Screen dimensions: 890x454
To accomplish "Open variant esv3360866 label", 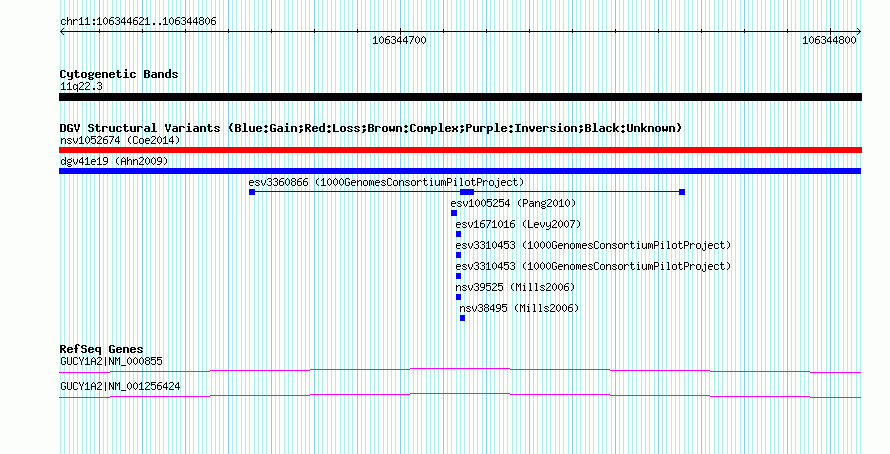I will (x=386, y=182).
